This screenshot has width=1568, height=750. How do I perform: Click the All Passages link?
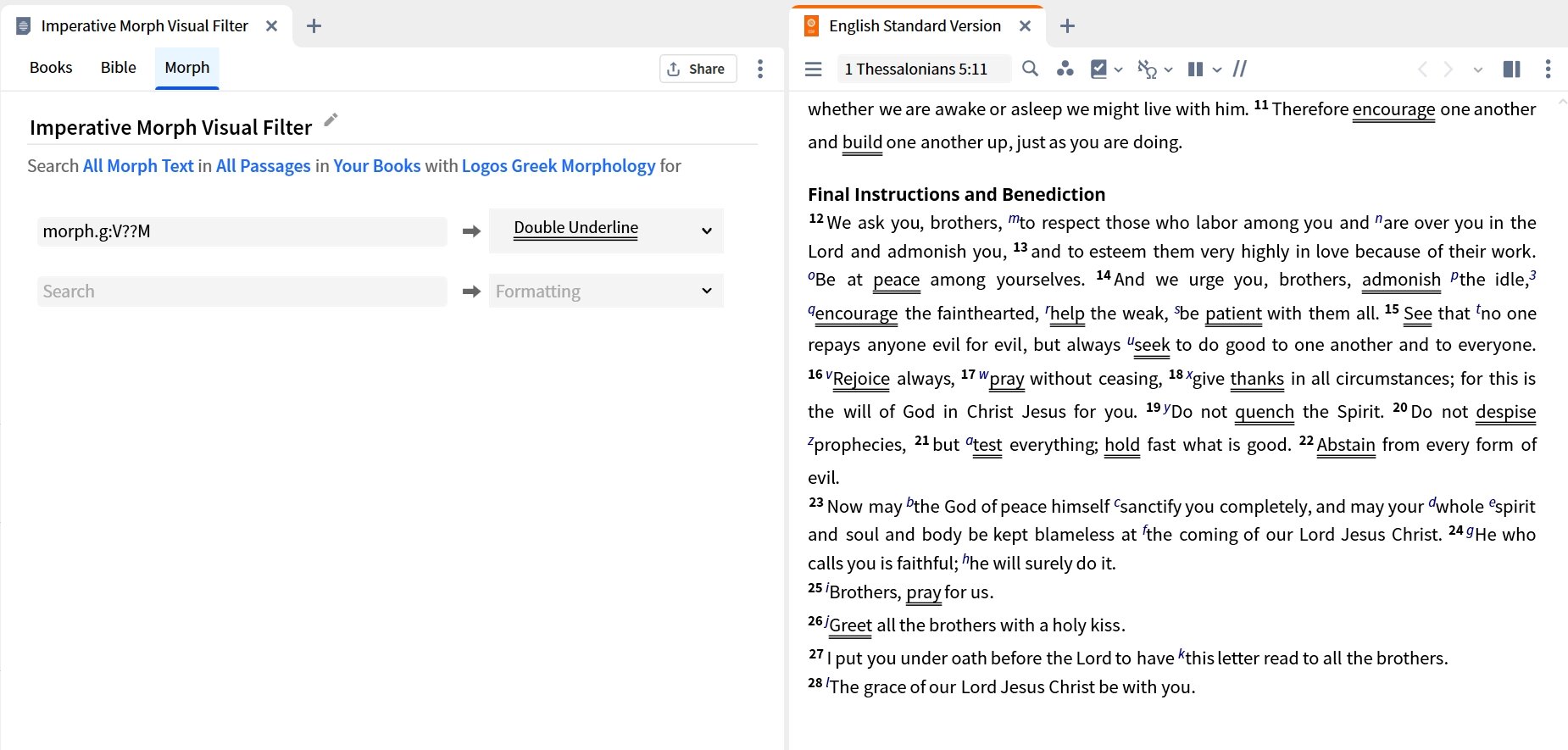[x=263, y=166]
